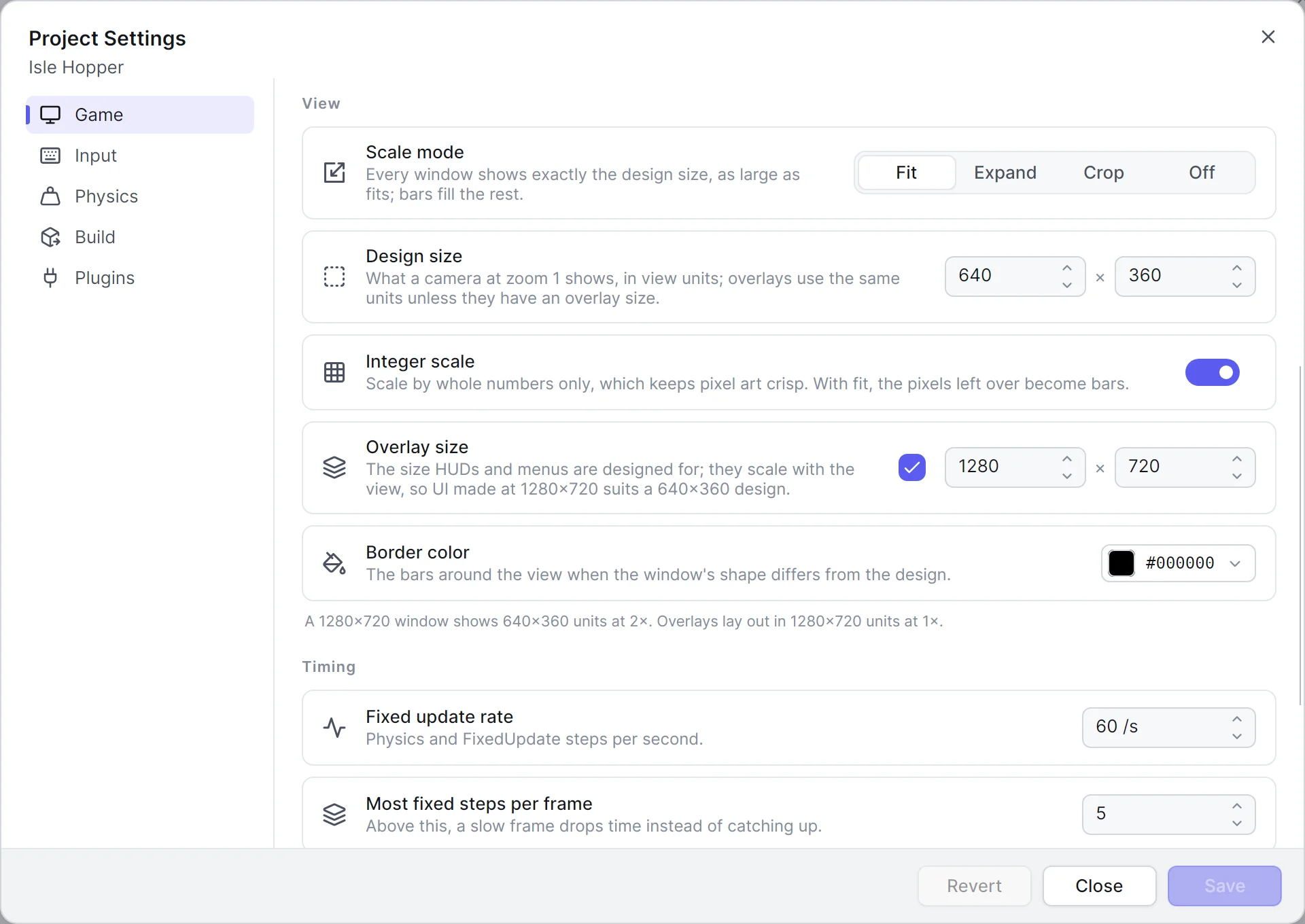Click the Design size dashed-square icon
The width and height of the screenshot is (1305, 924).
(334, 277)
